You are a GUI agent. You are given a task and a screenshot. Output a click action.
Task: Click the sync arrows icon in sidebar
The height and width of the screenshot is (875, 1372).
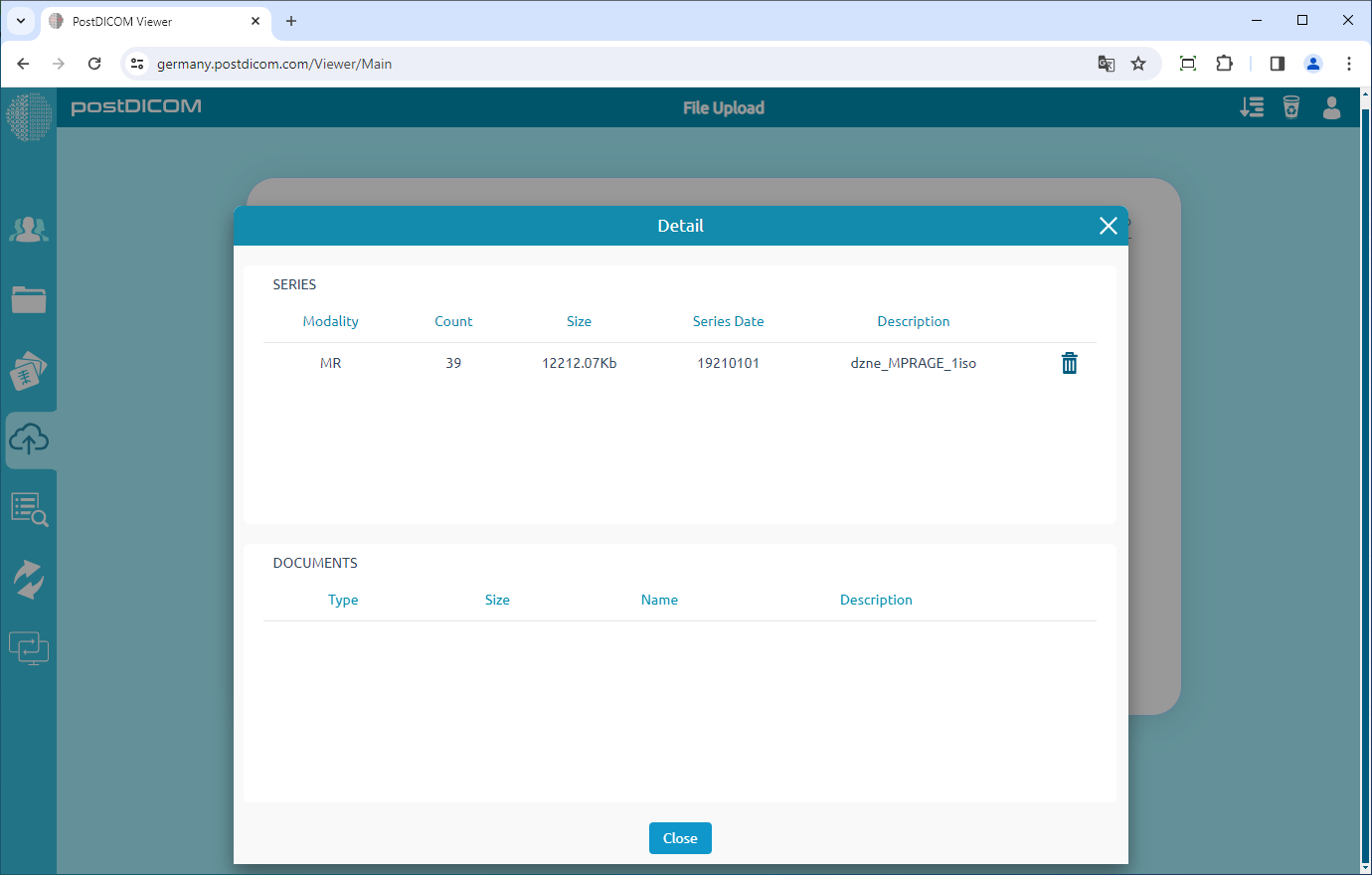coord(29,578)
